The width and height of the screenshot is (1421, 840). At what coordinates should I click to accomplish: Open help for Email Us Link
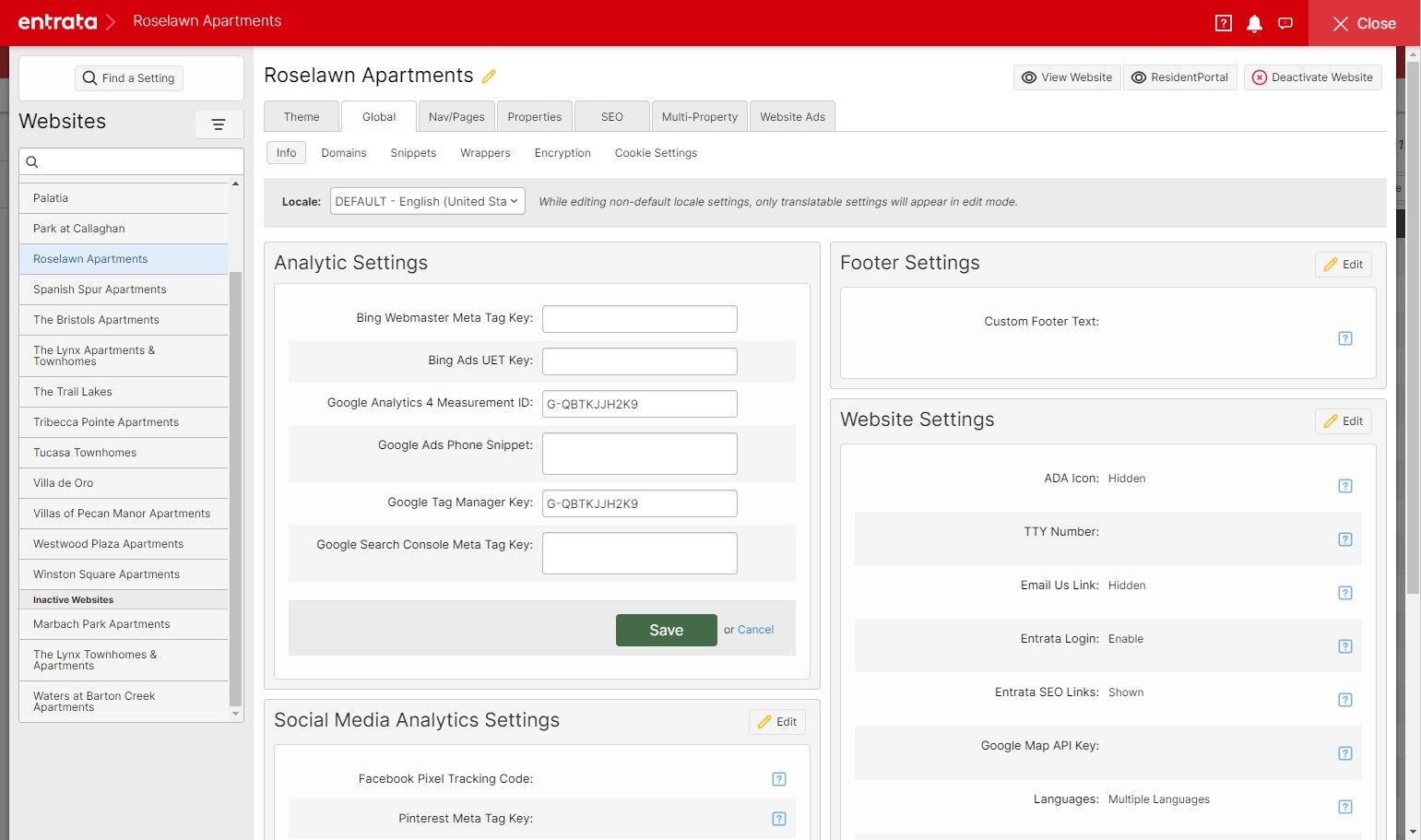tap(1345, 593)
